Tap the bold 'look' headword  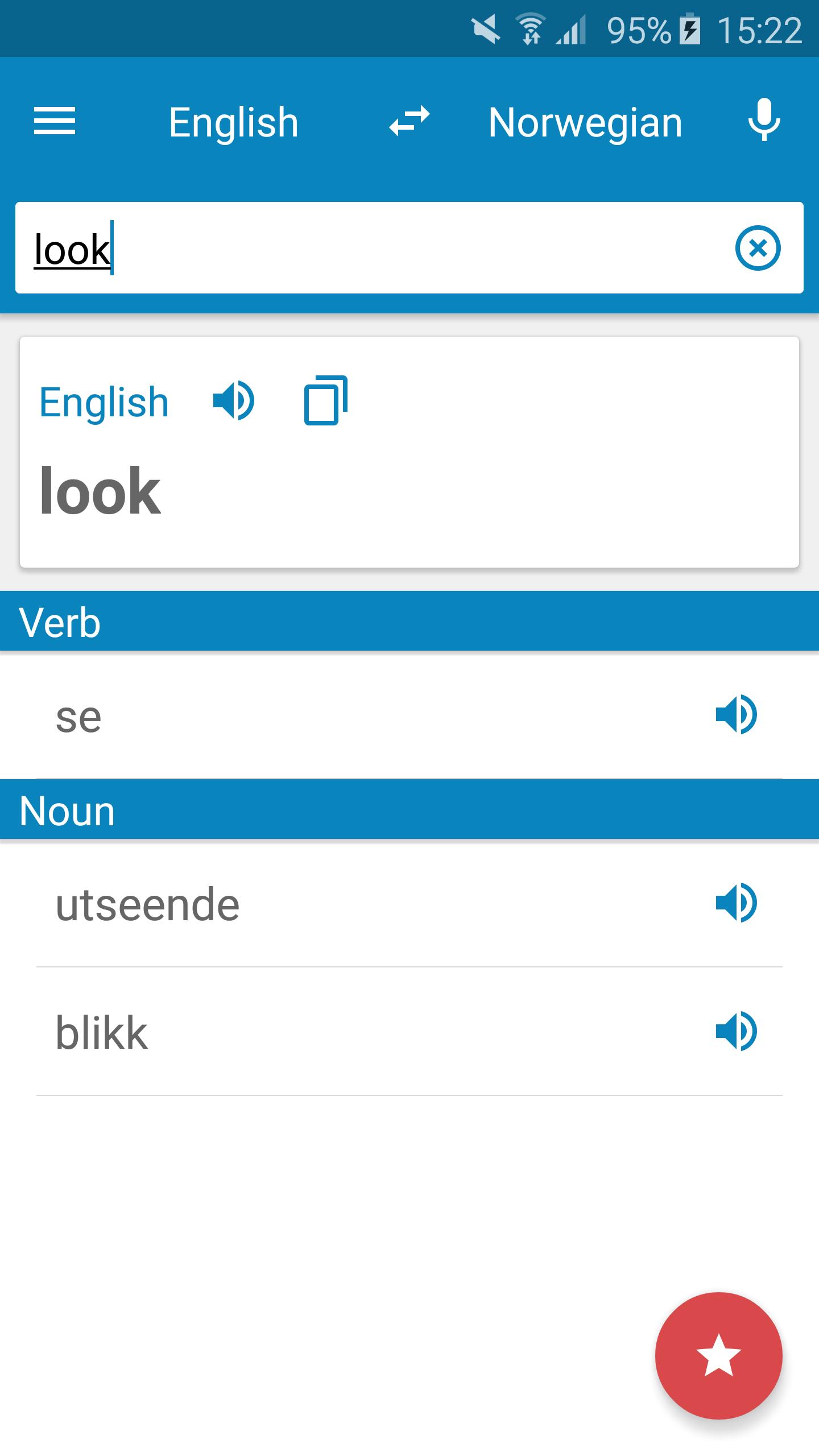point(100,490)
